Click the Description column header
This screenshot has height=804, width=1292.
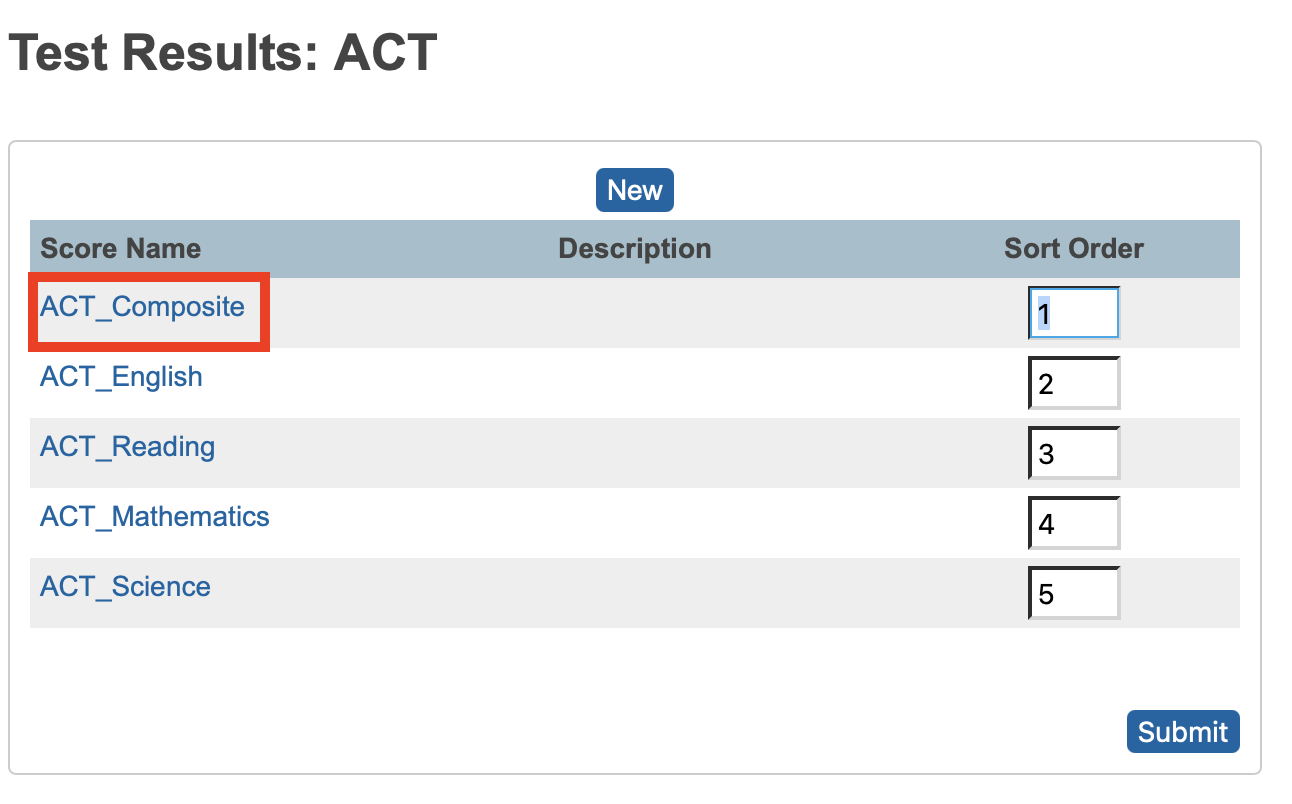tap(634, 248)
